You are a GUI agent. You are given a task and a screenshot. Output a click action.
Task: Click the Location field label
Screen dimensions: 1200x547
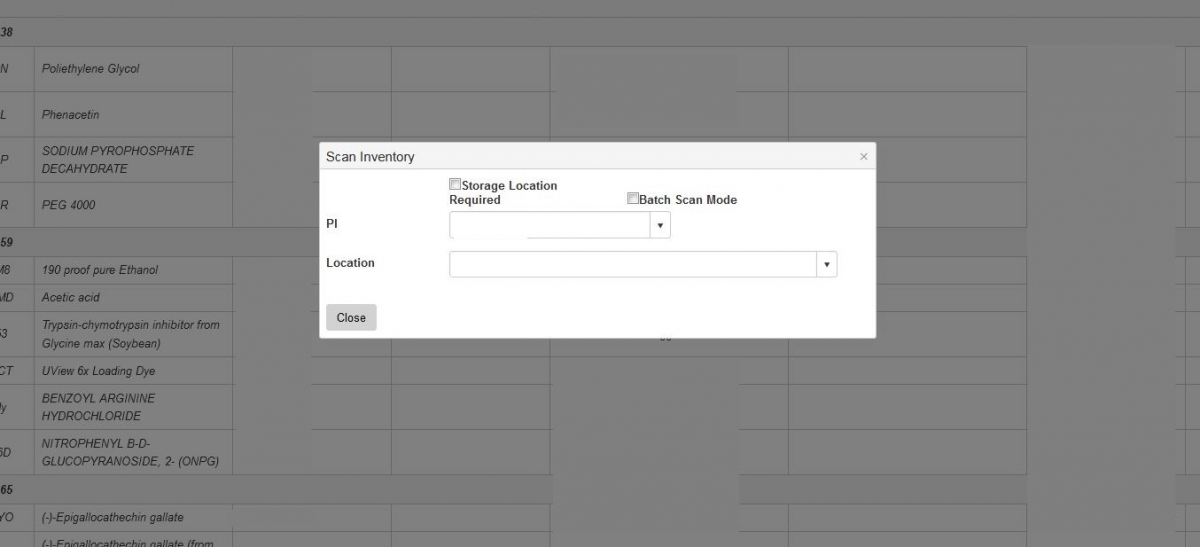pyautogui.click(x=350, y=263)
